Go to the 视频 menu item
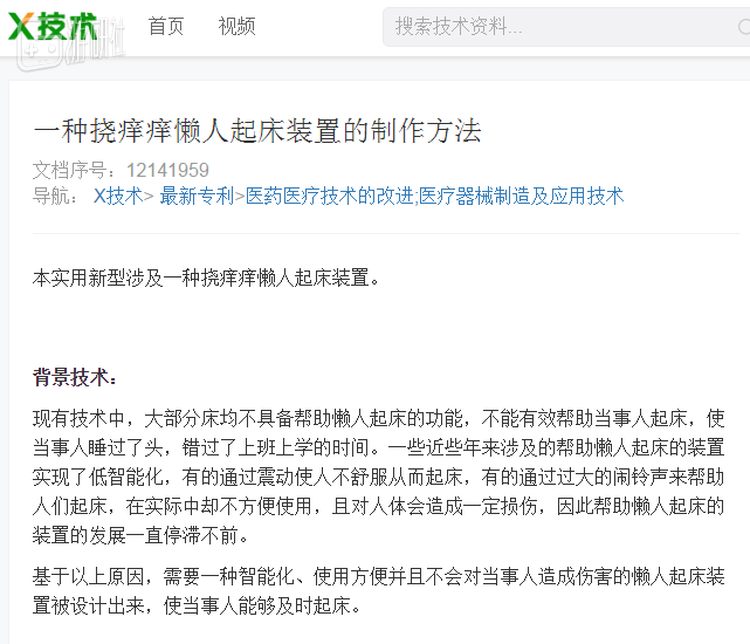 click(237, 26)
